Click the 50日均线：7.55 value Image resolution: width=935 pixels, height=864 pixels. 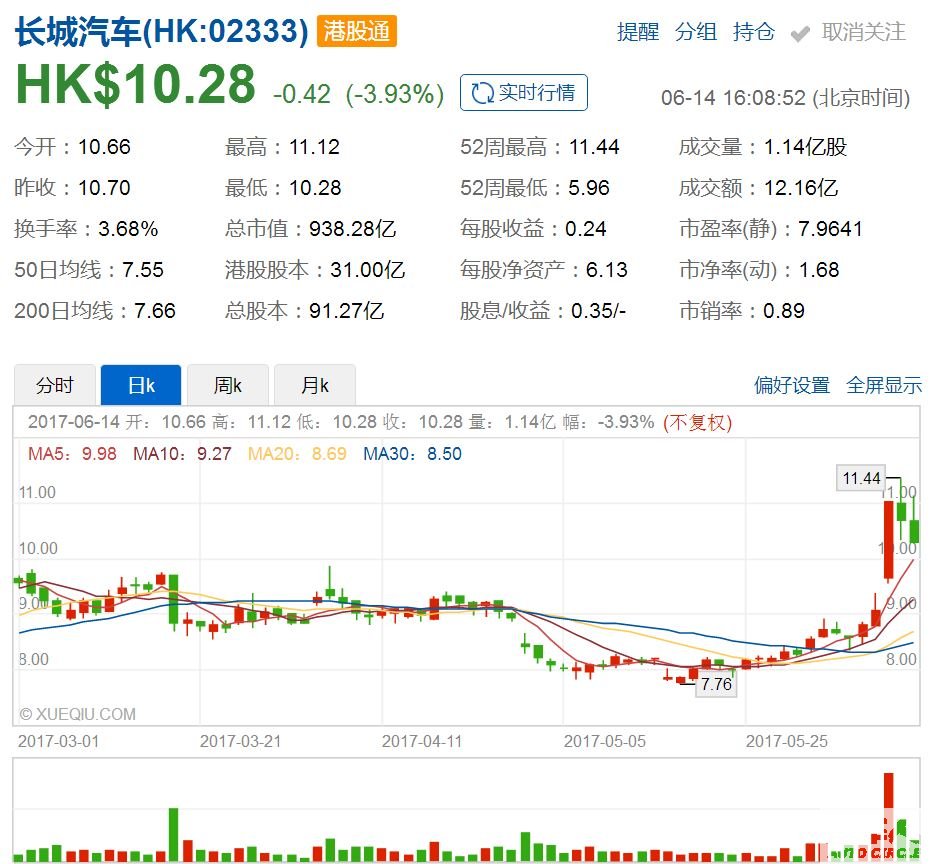89,270
